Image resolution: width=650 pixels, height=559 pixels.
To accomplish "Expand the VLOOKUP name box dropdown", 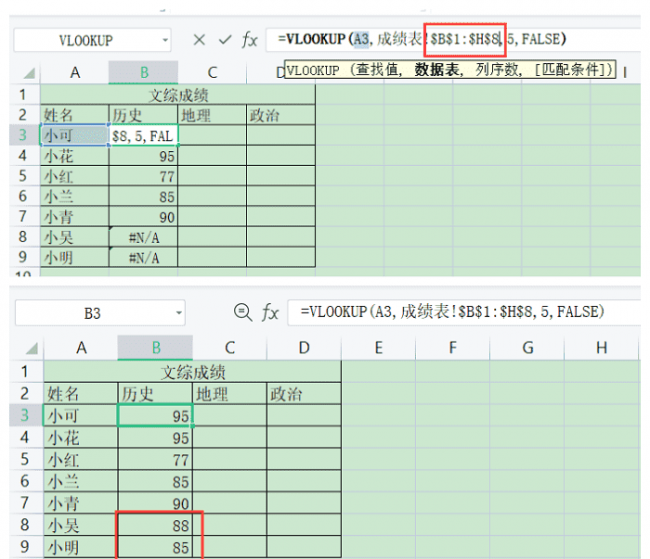I will point(165,40).
